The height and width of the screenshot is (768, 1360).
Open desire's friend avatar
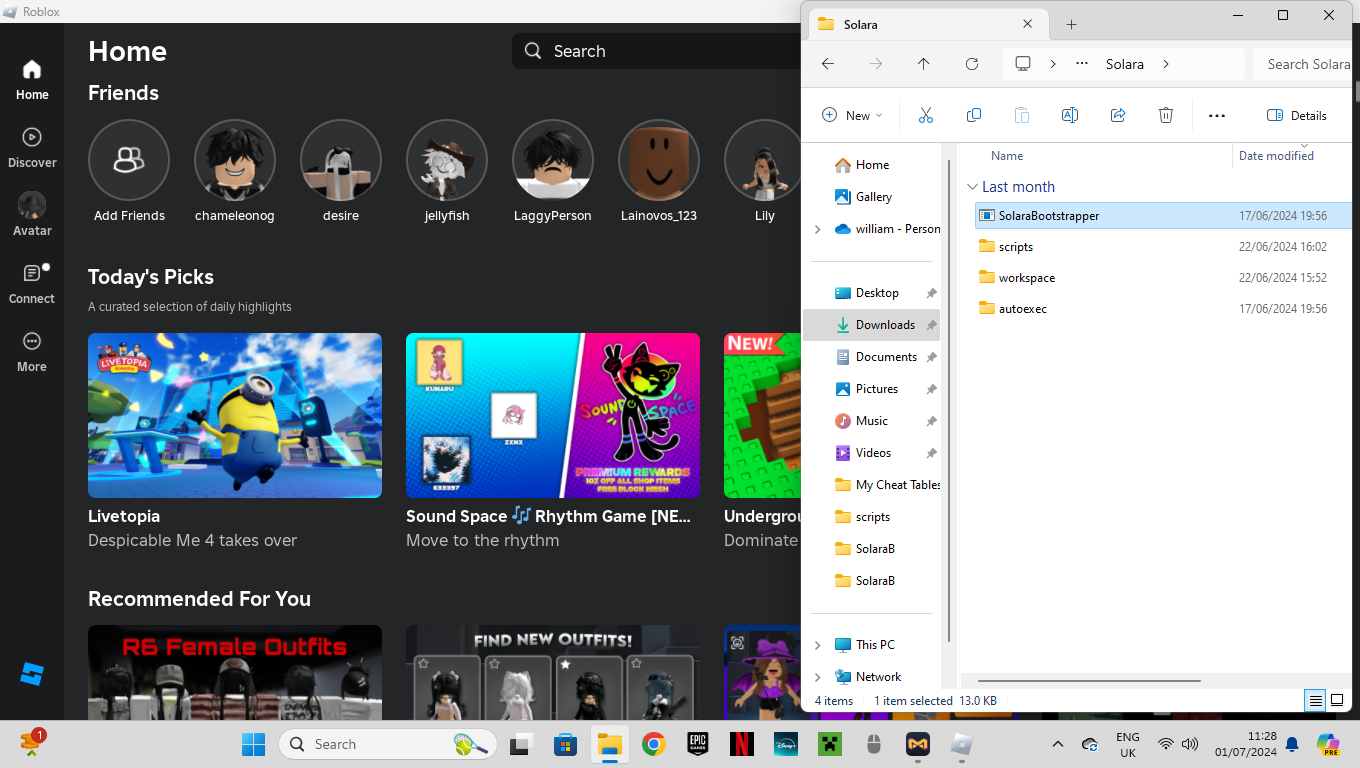341,160
